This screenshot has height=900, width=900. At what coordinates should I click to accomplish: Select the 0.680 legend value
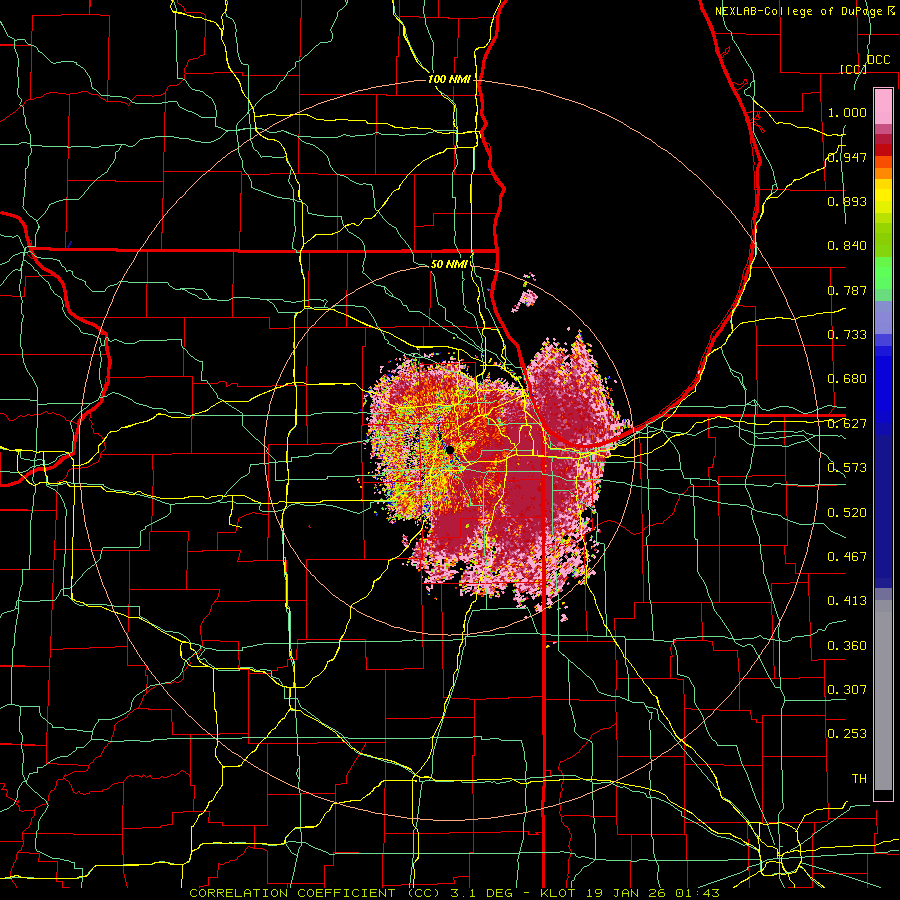(847, 379)
